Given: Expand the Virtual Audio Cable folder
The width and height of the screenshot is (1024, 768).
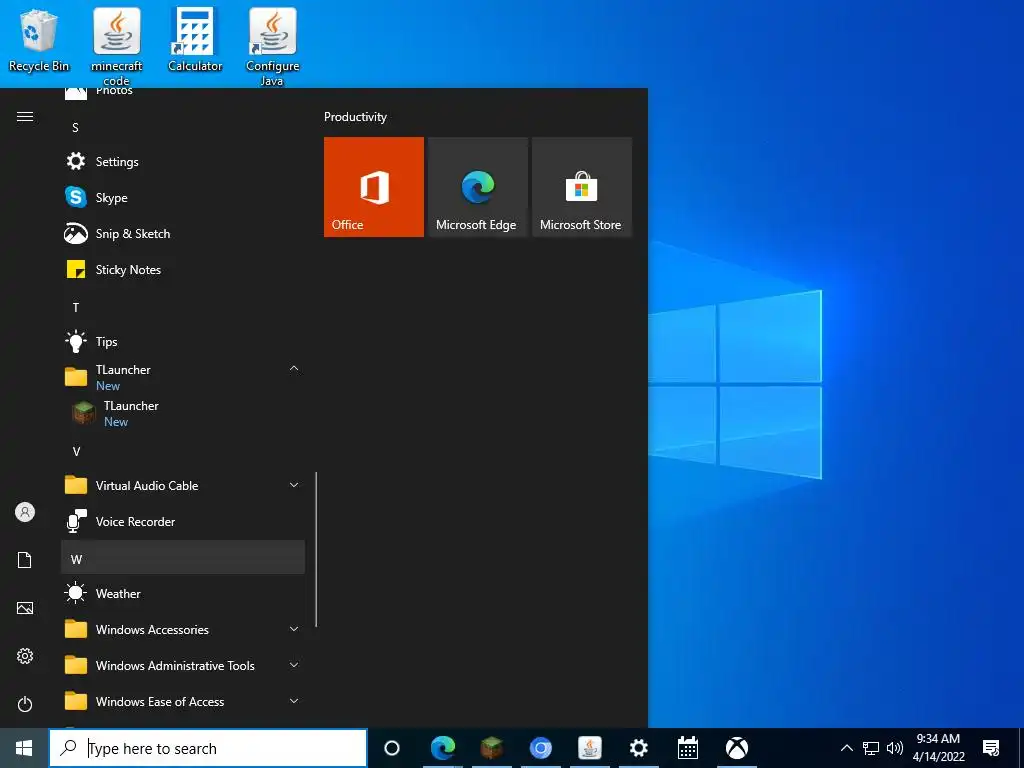Looking at the screenshot, I should [294, 485].
